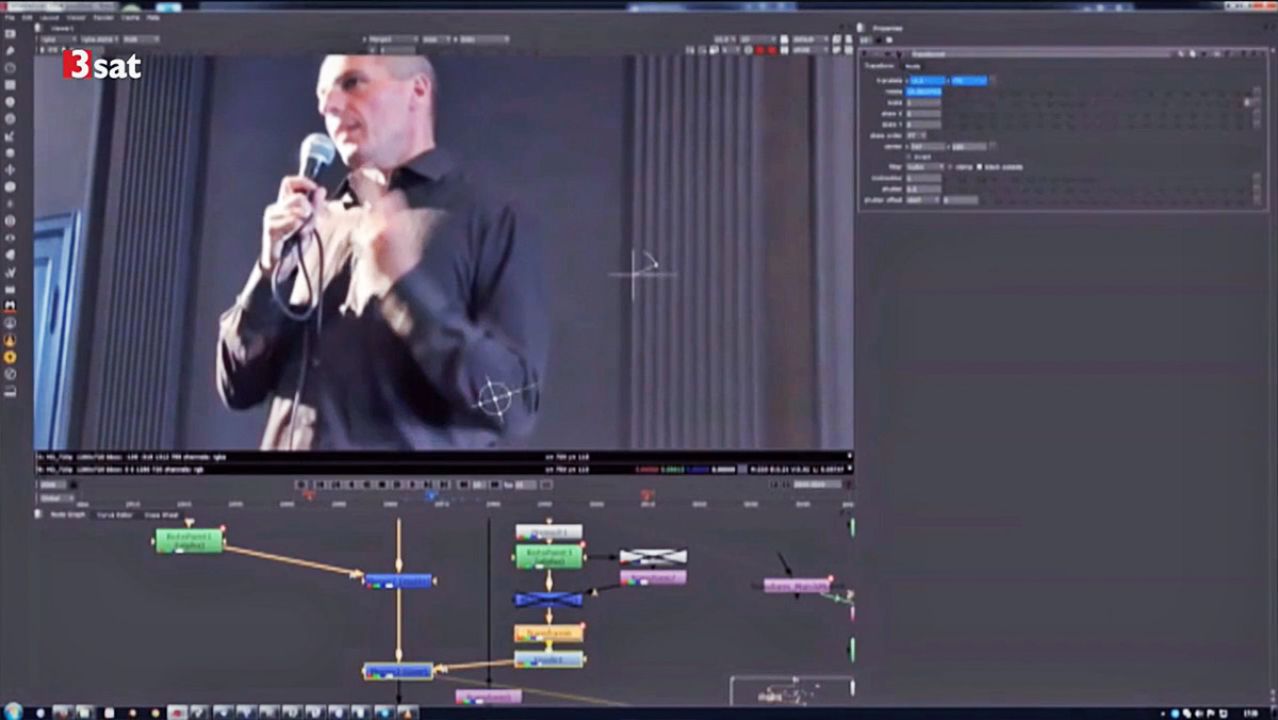The image size is (1278, 720).
Task: Open the Help menu
Action: pyautogui.click(x=153, y=18)
